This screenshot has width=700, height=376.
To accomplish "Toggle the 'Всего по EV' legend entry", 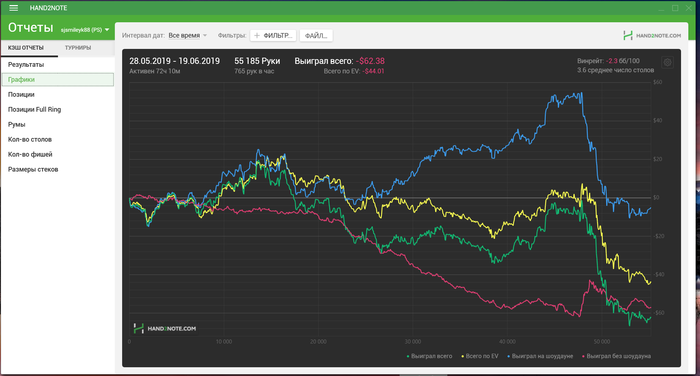I will point(480,356).
